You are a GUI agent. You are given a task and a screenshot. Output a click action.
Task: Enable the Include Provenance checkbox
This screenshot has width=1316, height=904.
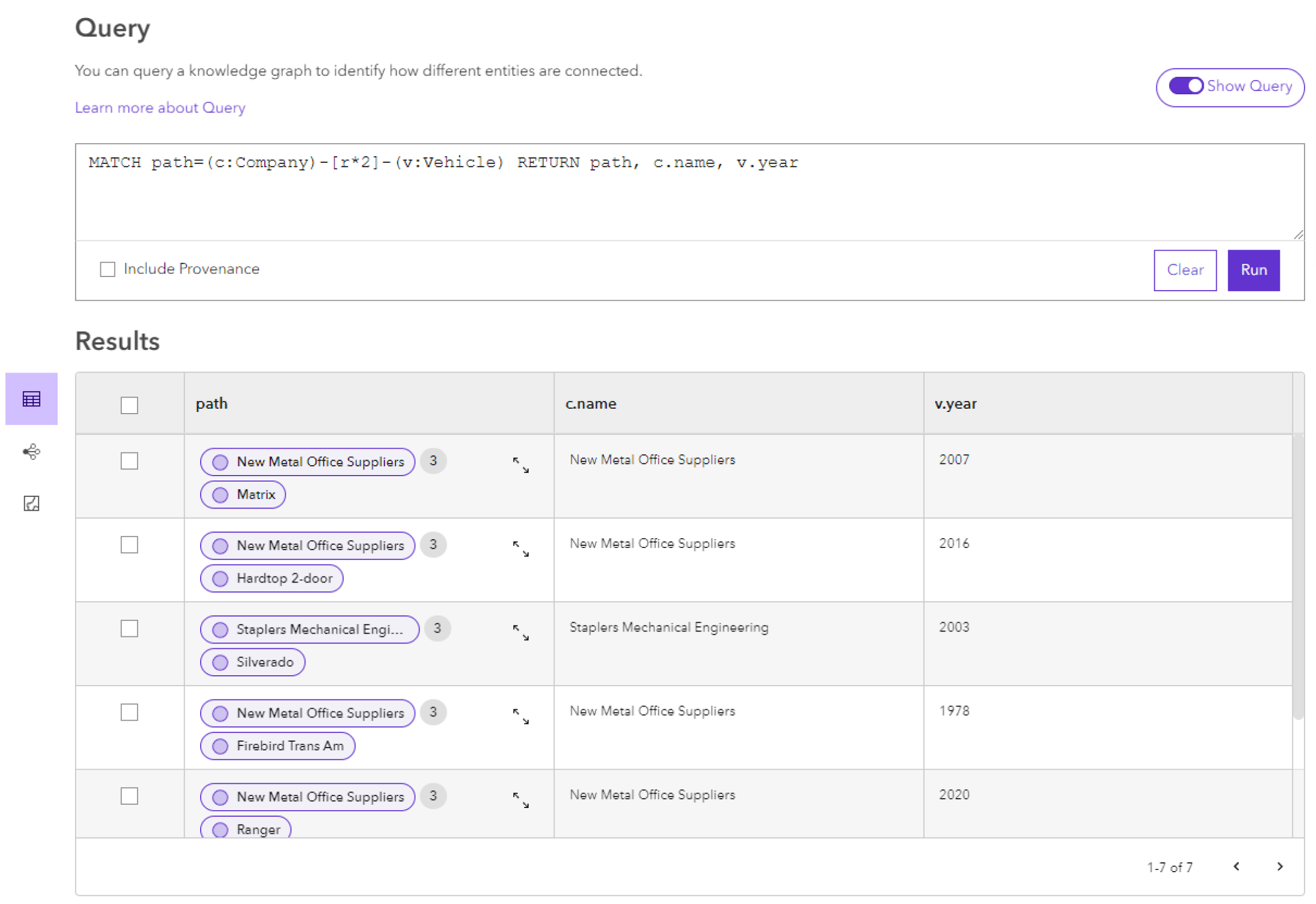pos(108,269)
